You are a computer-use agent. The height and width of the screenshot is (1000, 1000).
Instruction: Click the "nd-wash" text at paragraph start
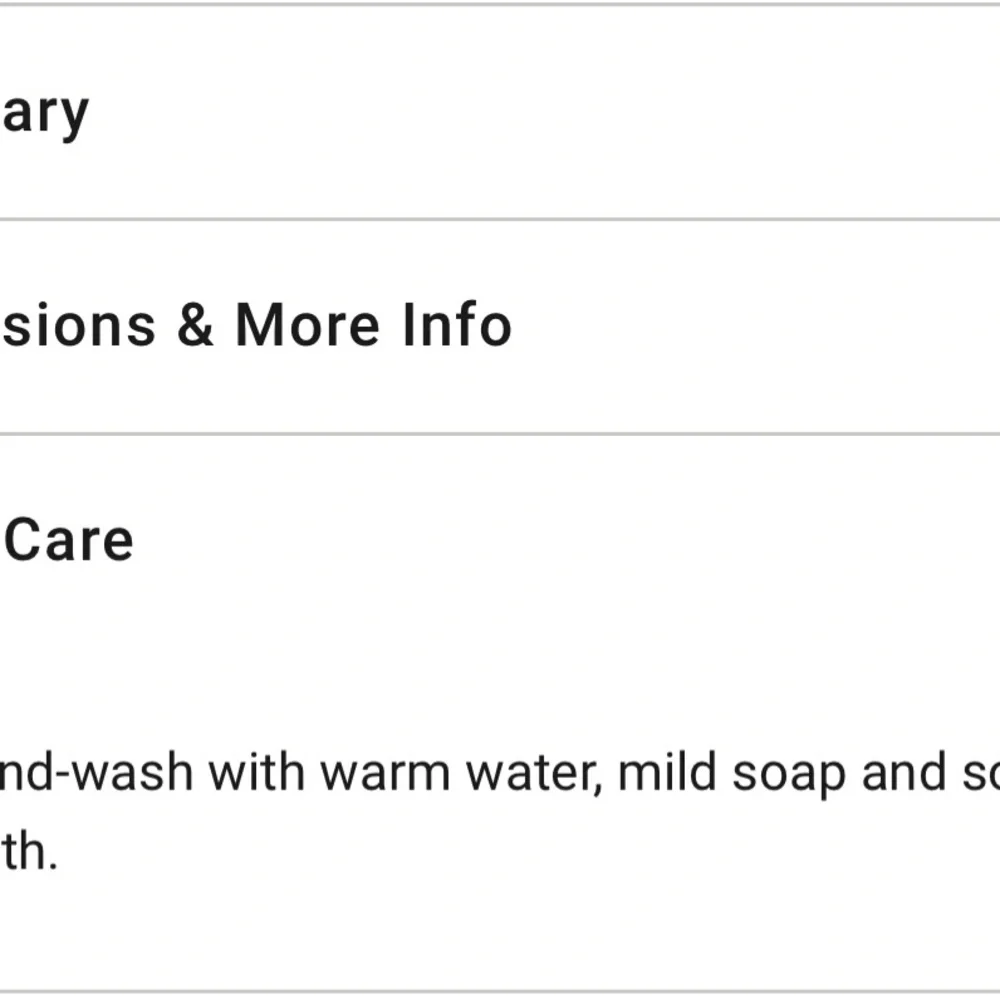(96, 773)
